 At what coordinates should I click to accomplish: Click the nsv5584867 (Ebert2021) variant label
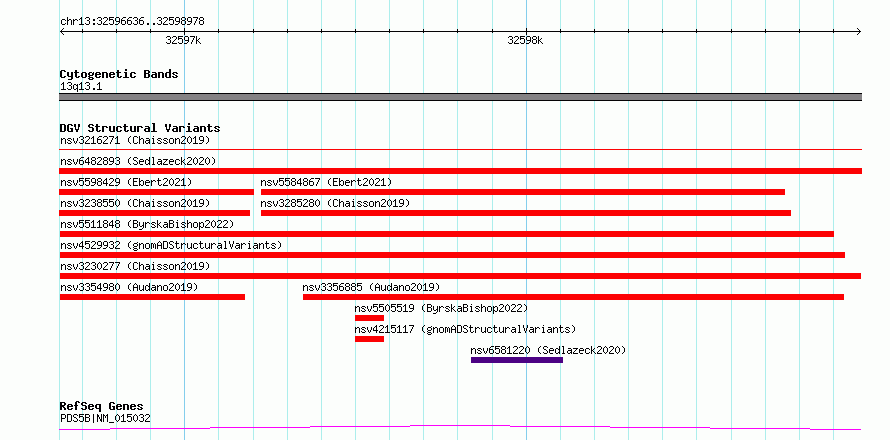pyautogui.click(x=326, y=182)
